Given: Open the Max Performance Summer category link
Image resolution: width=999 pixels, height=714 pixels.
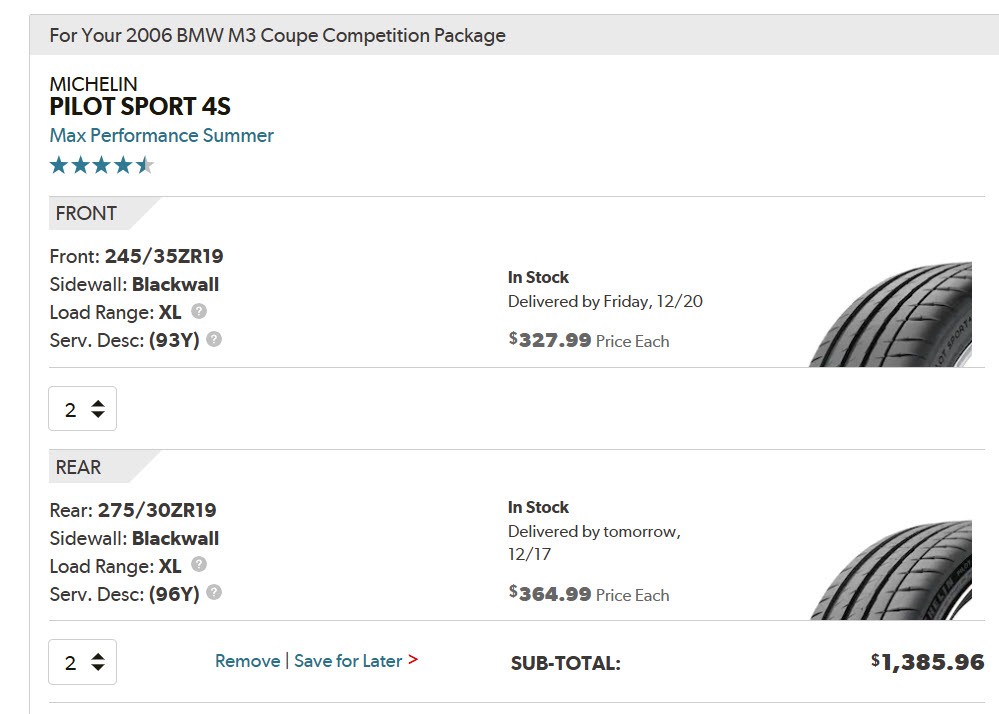Looking at the screenshot, I should [x=162, y=136].
